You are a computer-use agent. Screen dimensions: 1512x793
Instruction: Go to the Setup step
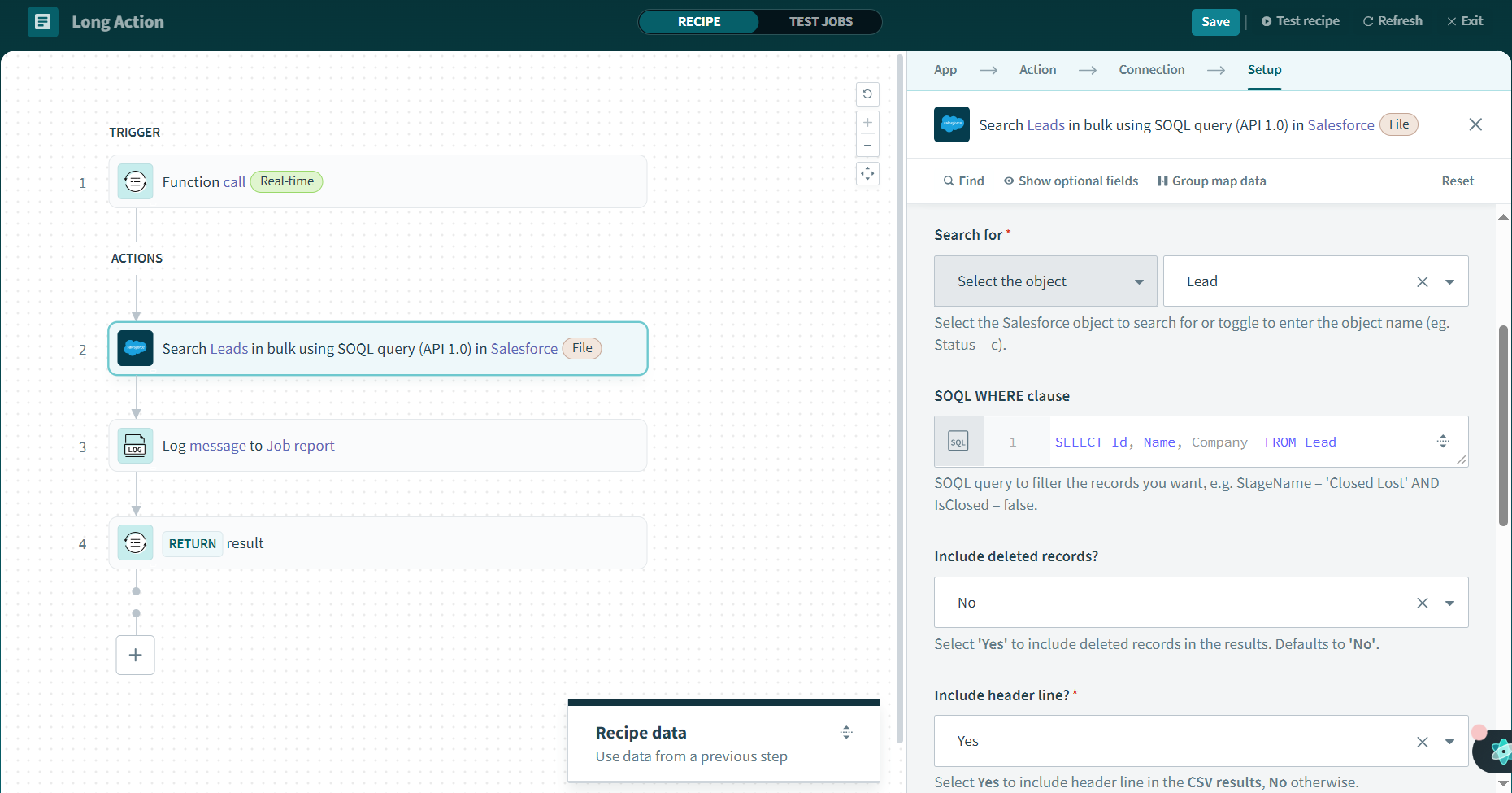(x=1264, y=70)
